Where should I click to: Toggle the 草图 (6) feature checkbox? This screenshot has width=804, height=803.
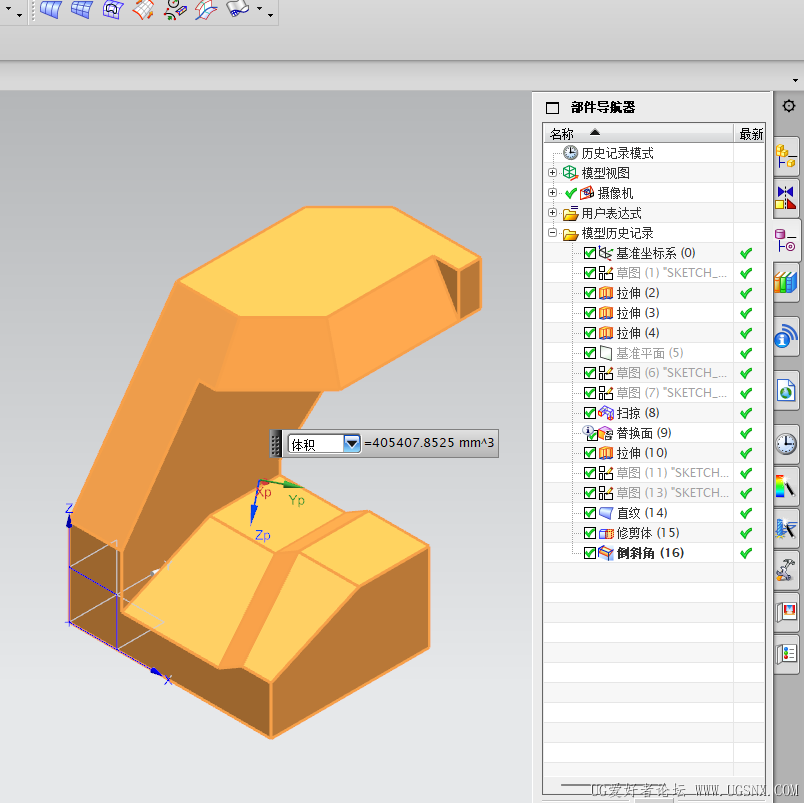[590, 373]
